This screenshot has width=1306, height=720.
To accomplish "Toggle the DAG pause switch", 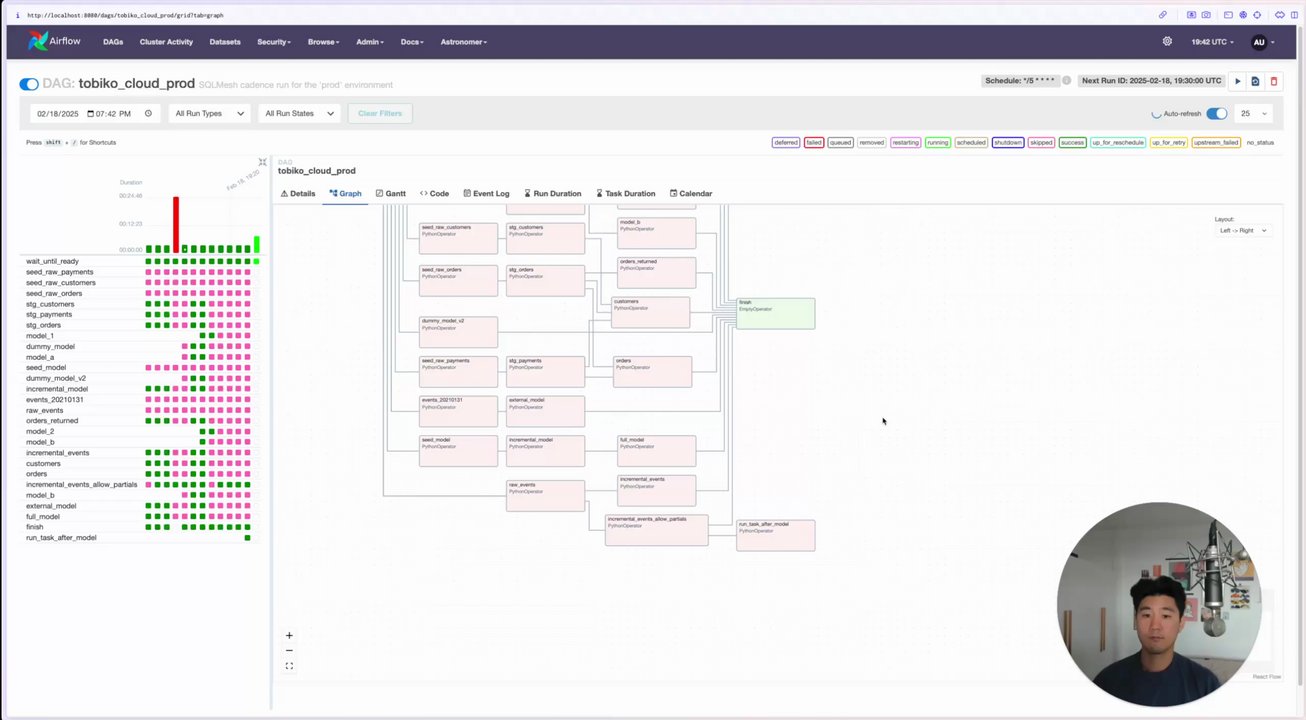I will point(29,84).
